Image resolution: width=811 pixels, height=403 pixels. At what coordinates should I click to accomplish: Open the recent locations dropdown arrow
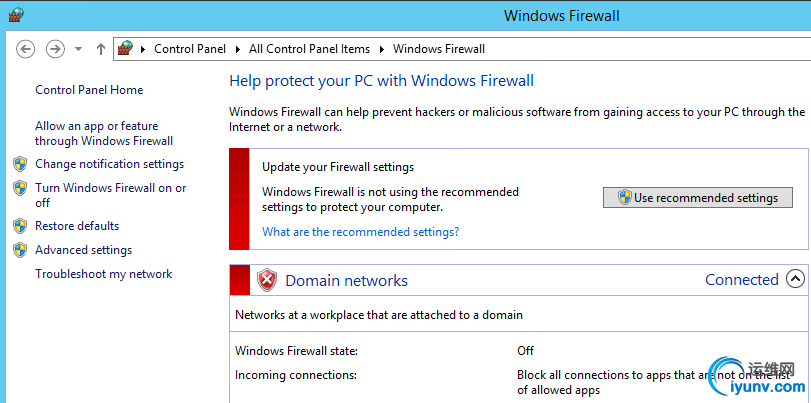point(78,48)
